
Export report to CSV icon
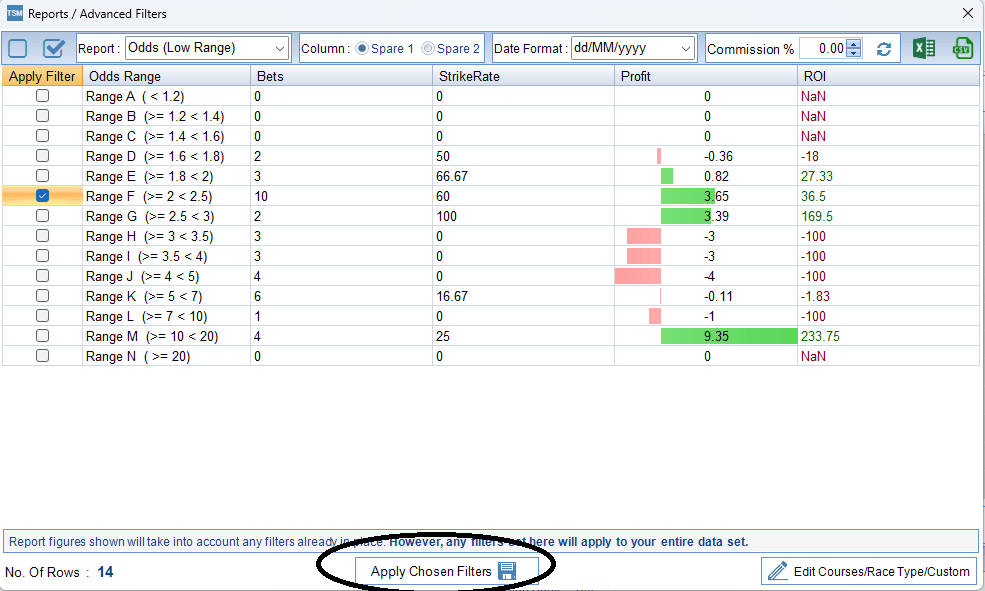click(x=962, y=48)
